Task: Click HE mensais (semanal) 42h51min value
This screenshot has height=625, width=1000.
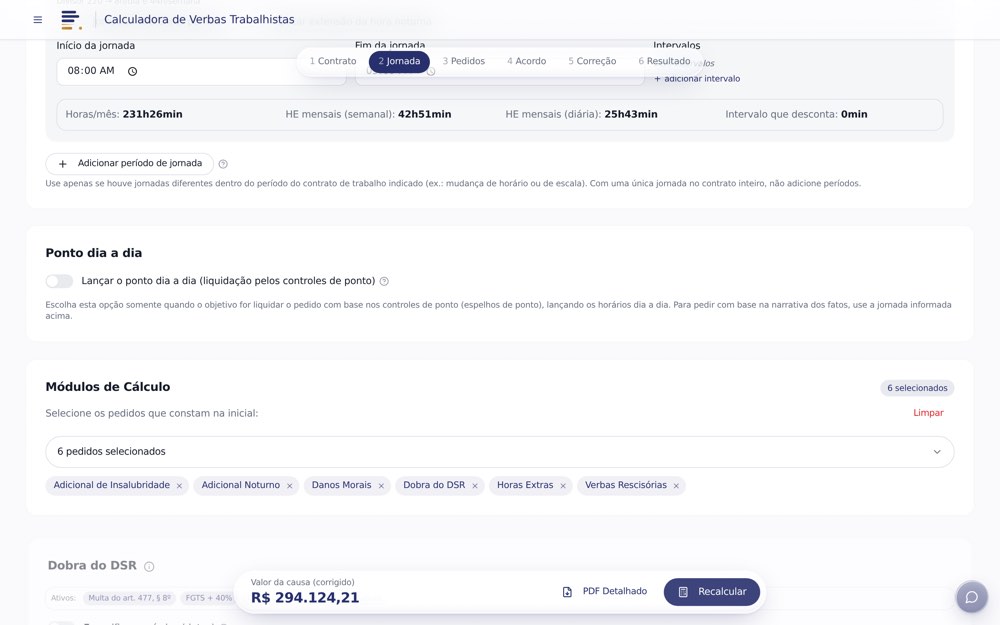Action: (x=425, y=115)
